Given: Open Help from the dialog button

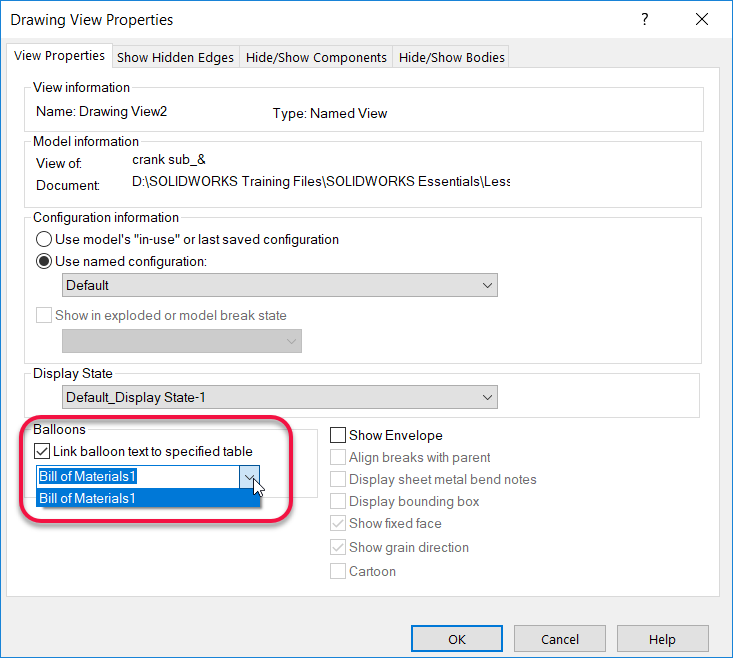Looking at the screenshot, I should [662, 639].
